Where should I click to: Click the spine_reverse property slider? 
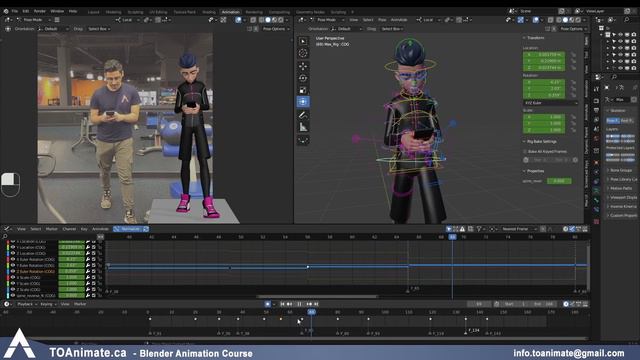coord(559,181)
